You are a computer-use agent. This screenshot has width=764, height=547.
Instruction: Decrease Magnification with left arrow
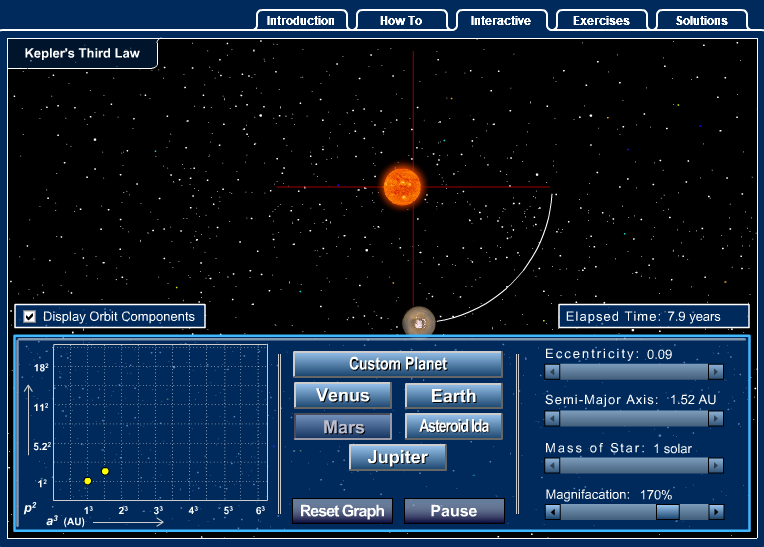(553, 512)
